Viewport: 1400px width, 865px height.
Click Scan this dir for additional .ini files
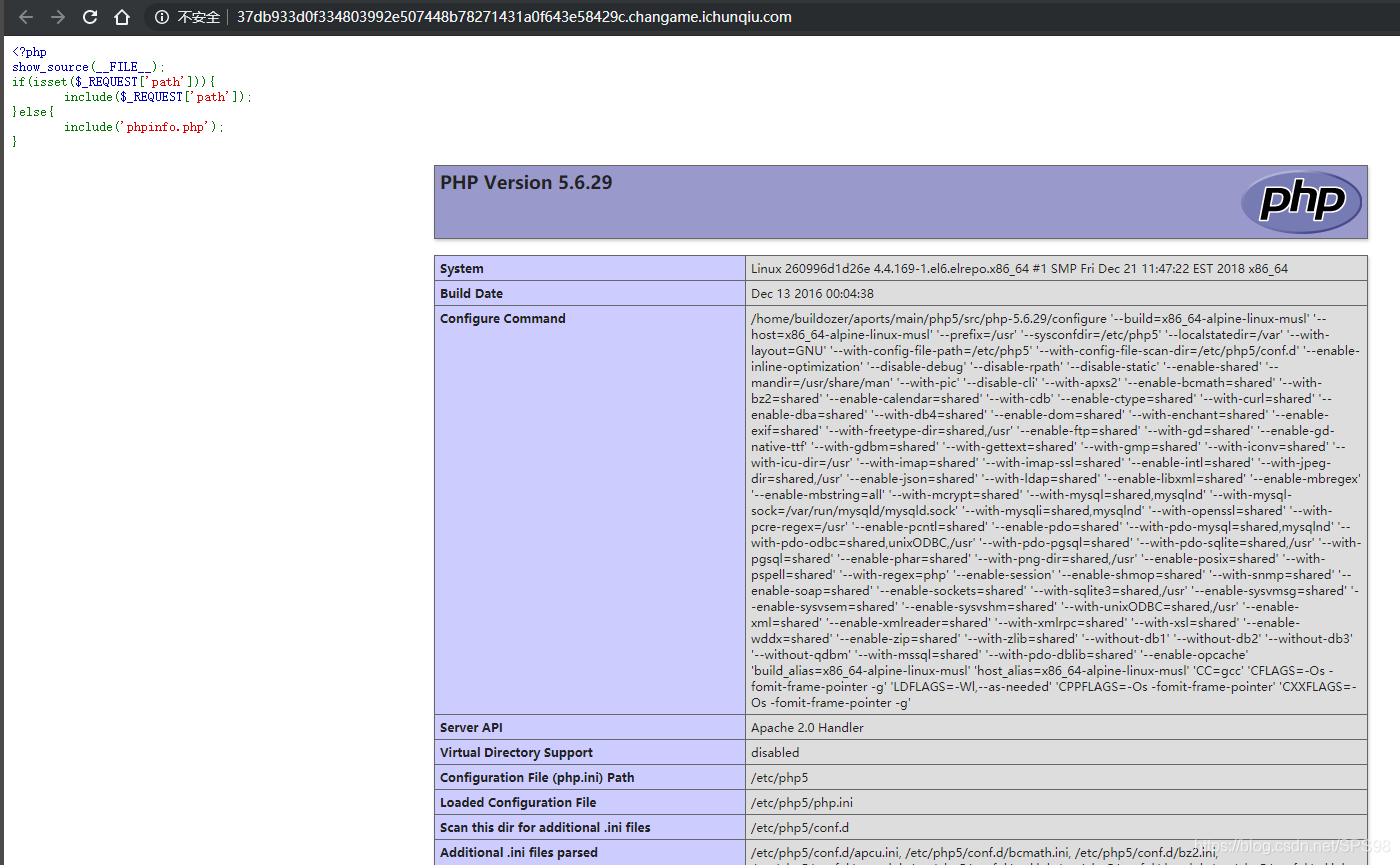coord(545,827)
